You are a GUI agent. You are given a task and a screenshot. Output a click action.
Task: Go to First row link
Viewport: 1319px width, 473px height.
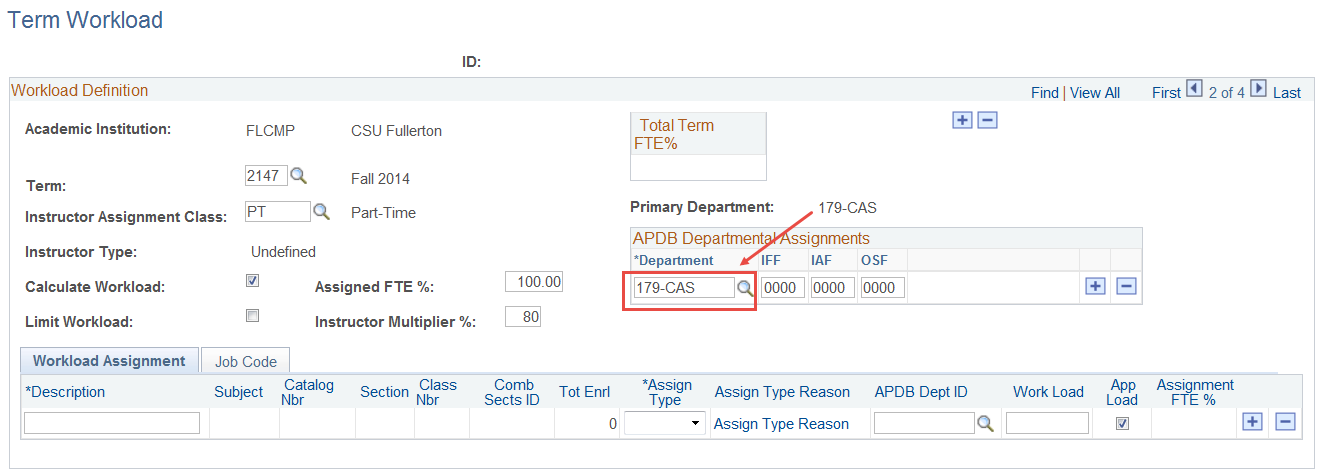coord(1166,92)
